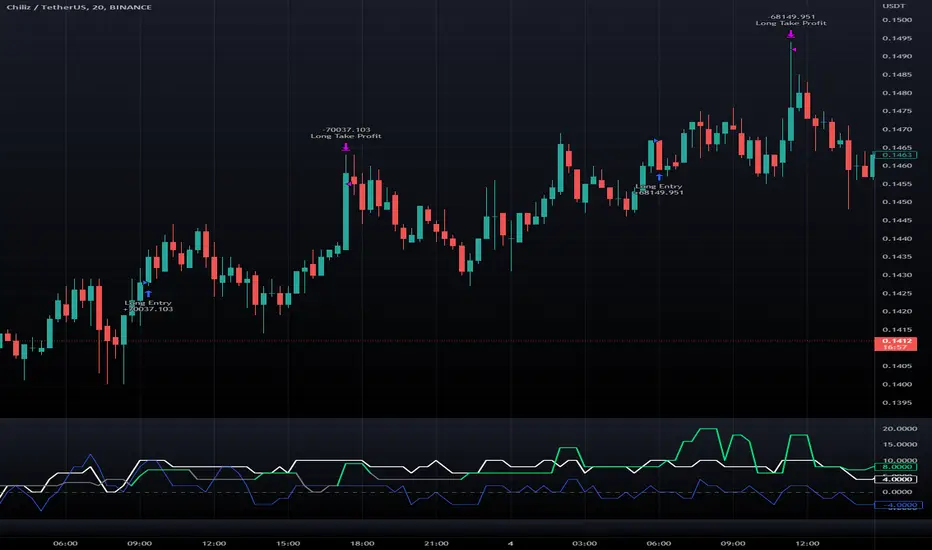Click the 0.0000 indicator scale label
Viewport: 932px width, 550px height.
pos(897,492)
